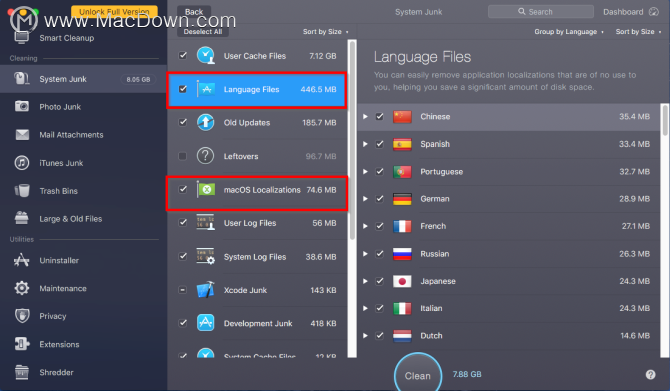Select the Privacy shield icon
The width and height of the screenshot is (670, 391).
pos(22,316)
